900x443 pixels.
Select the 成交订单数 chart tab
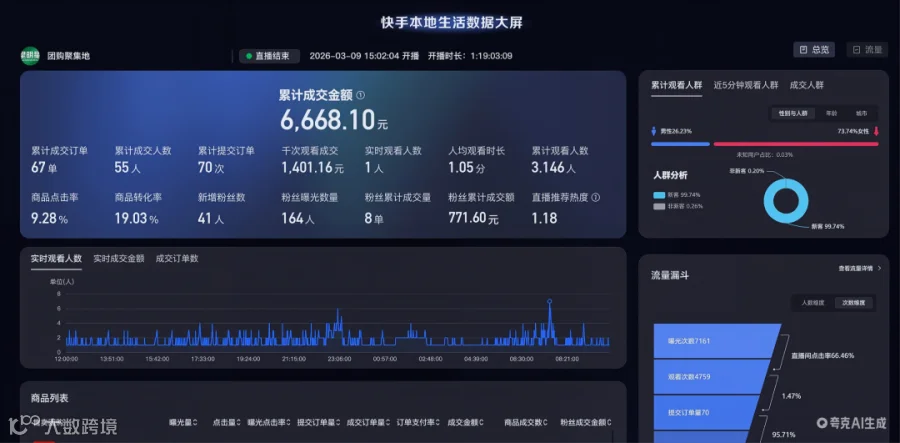tap(177, 259)
